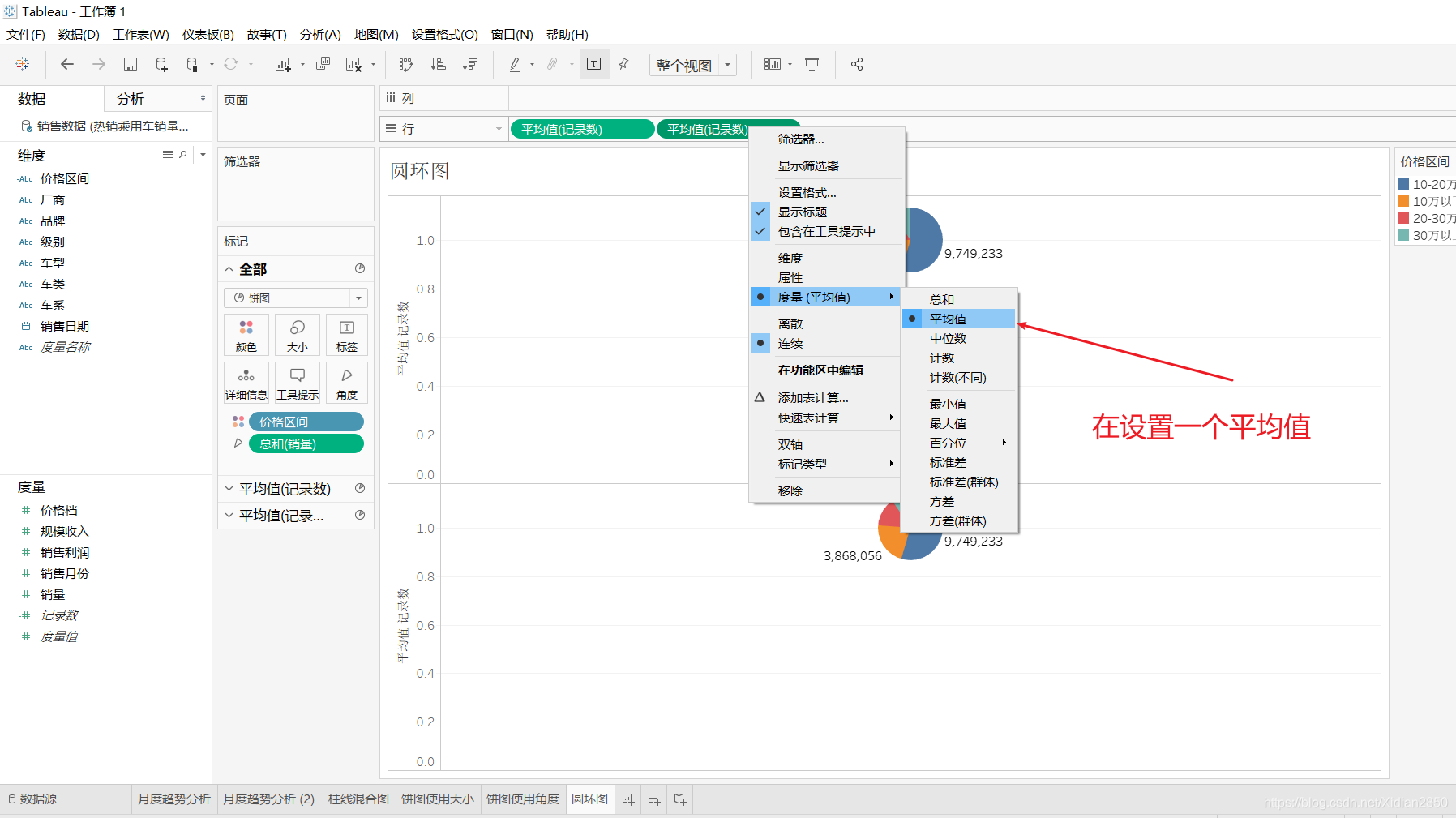Select 最大值 in the aggregation submenu
Viewport: 1456px width, 818px height.
[x=959, y=424]
